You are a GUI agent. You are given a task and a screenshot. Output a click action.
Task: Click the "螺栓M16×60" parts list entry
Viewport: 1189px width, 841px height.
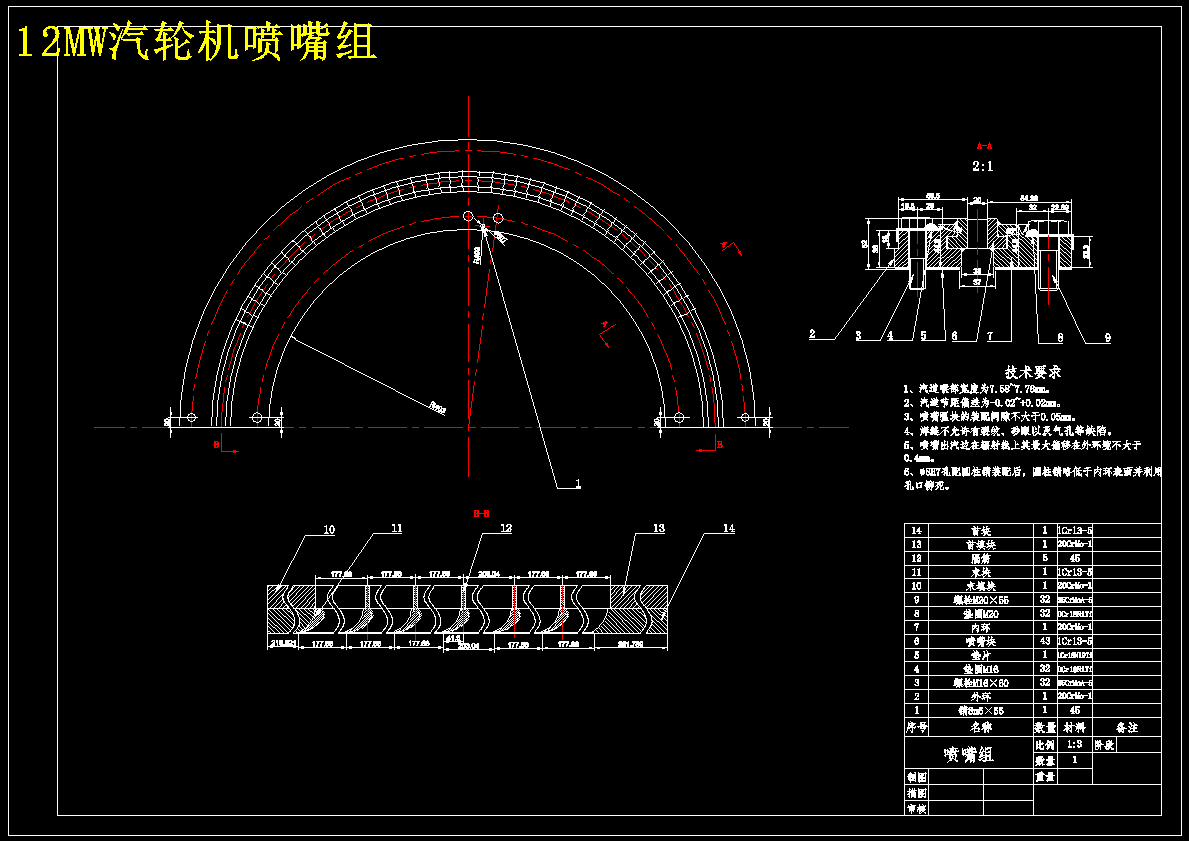[x=980, y=683]
